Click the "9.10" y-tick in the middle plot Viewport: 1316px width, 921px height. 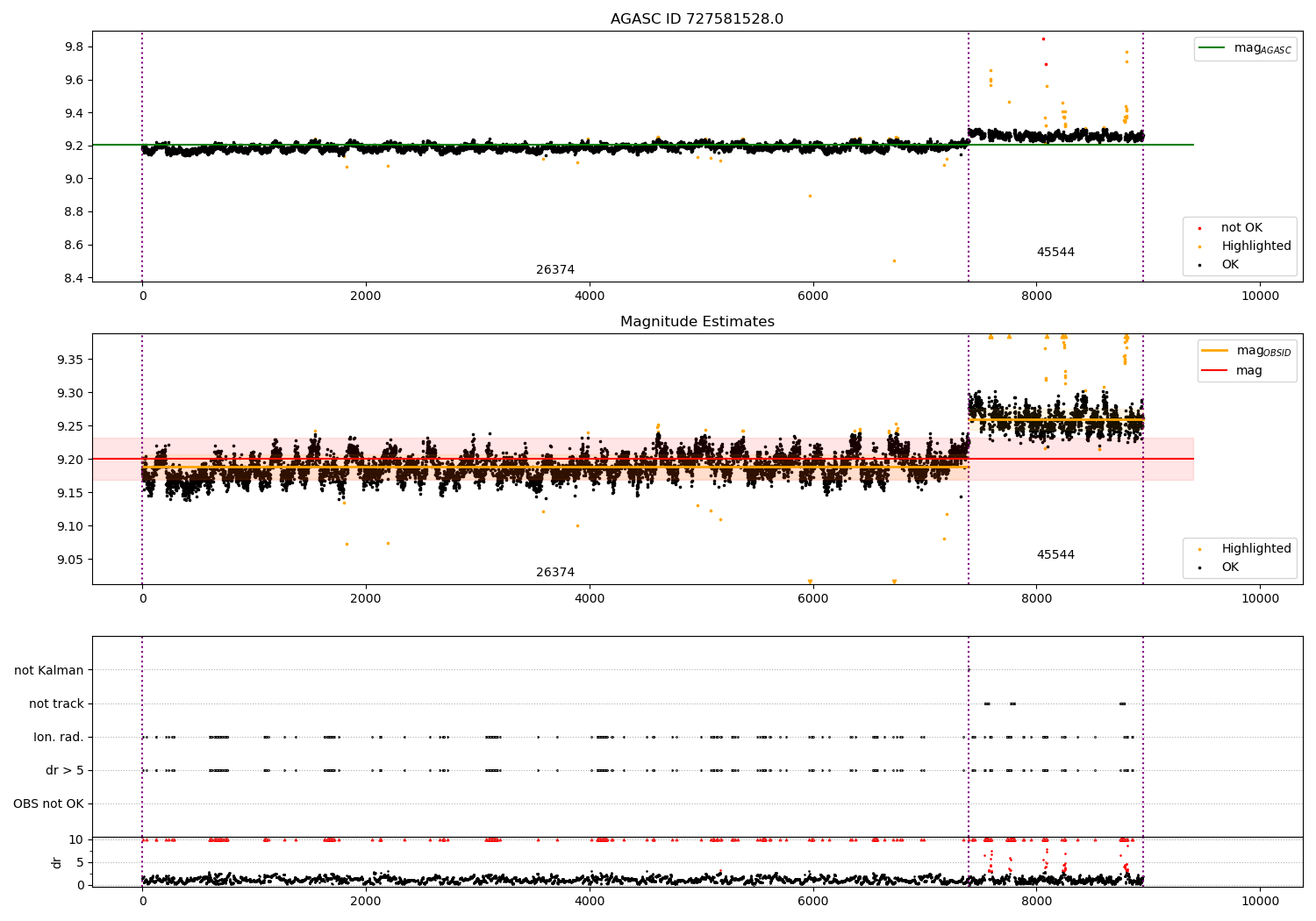(x=70, y=526)
